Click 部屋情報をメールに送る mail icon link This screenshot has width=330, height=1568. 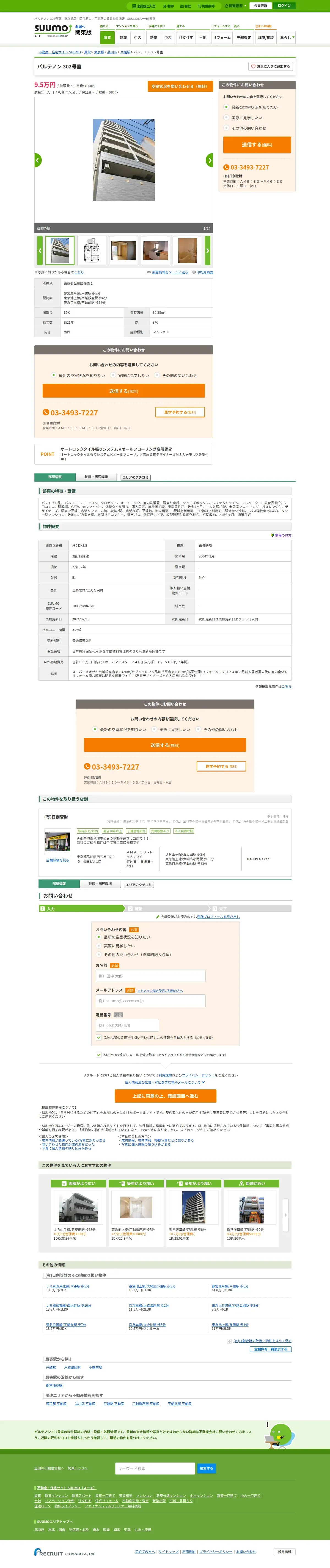pyautogui.click(x=168, y=272)
